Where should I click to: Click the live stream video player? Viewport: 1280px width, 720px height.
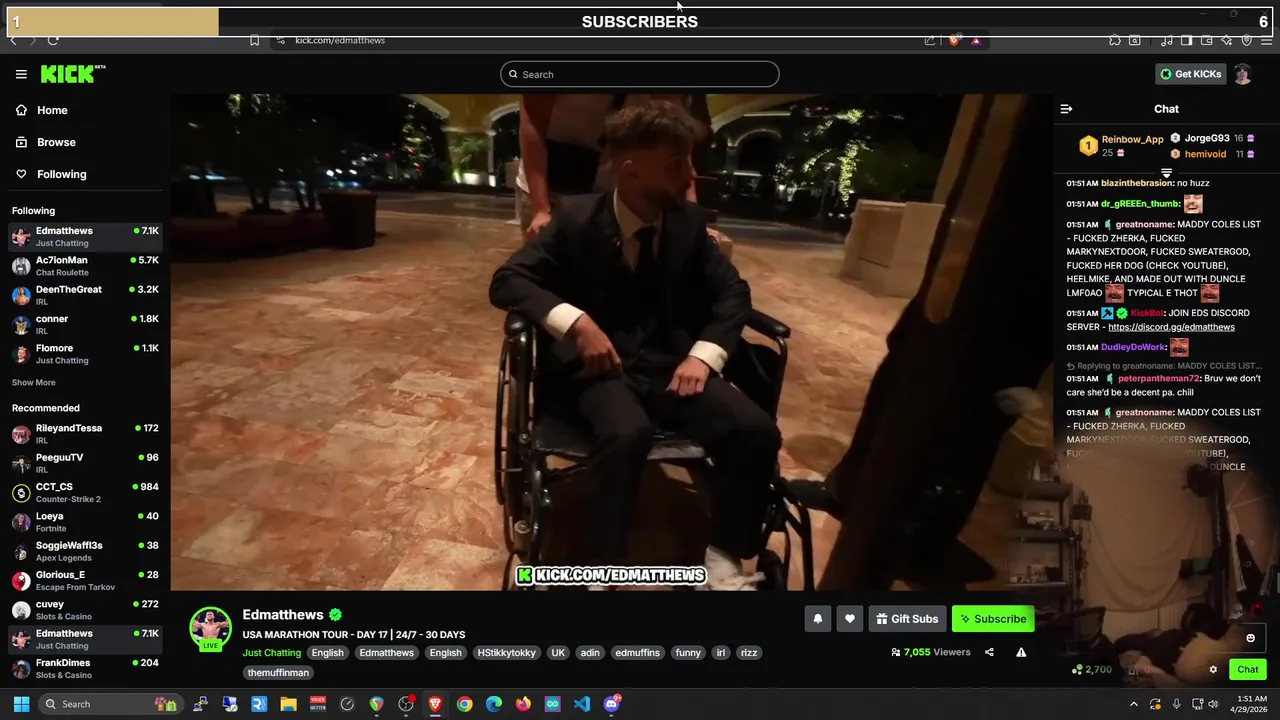point(612,342)
